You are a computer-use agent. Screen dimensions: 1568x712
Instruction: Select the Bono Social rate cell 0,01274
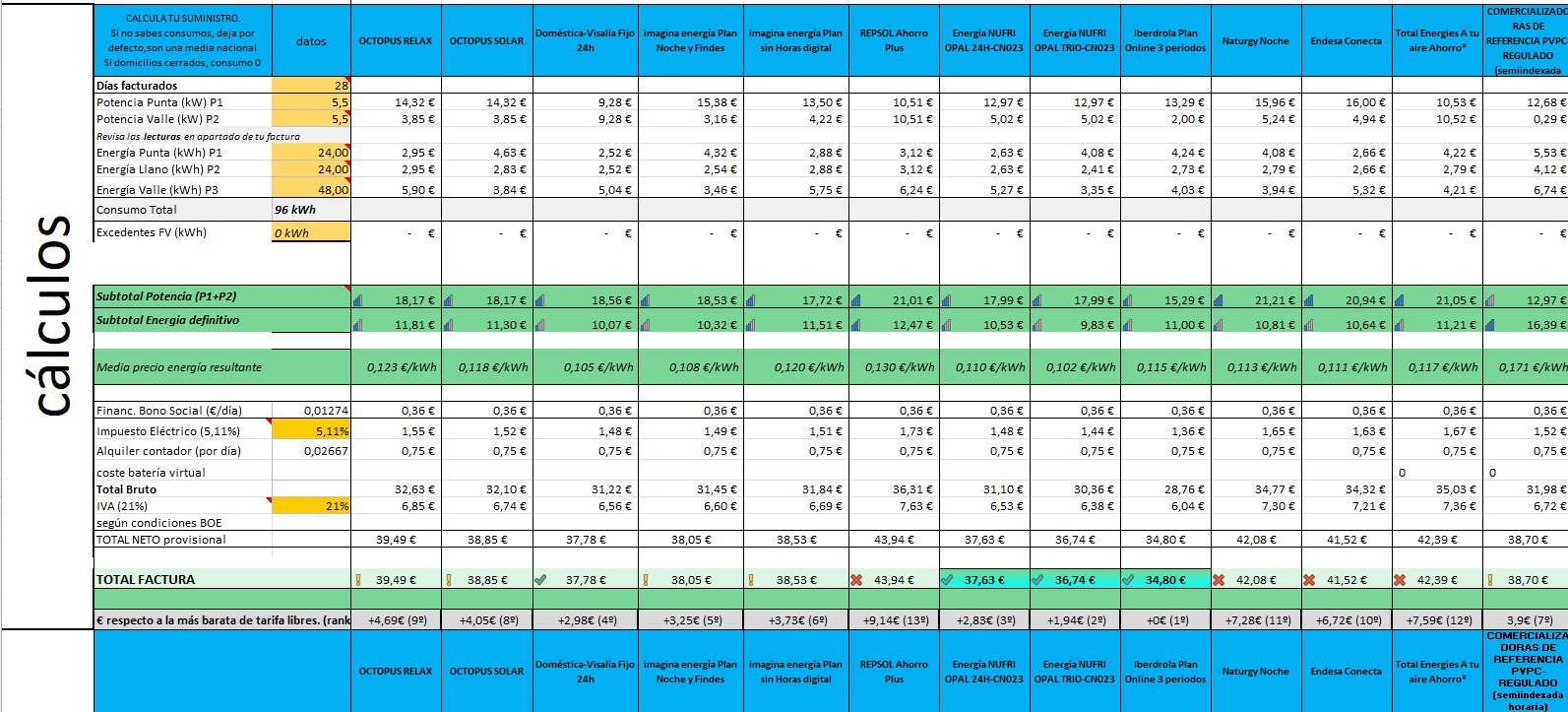click(311, 411)
